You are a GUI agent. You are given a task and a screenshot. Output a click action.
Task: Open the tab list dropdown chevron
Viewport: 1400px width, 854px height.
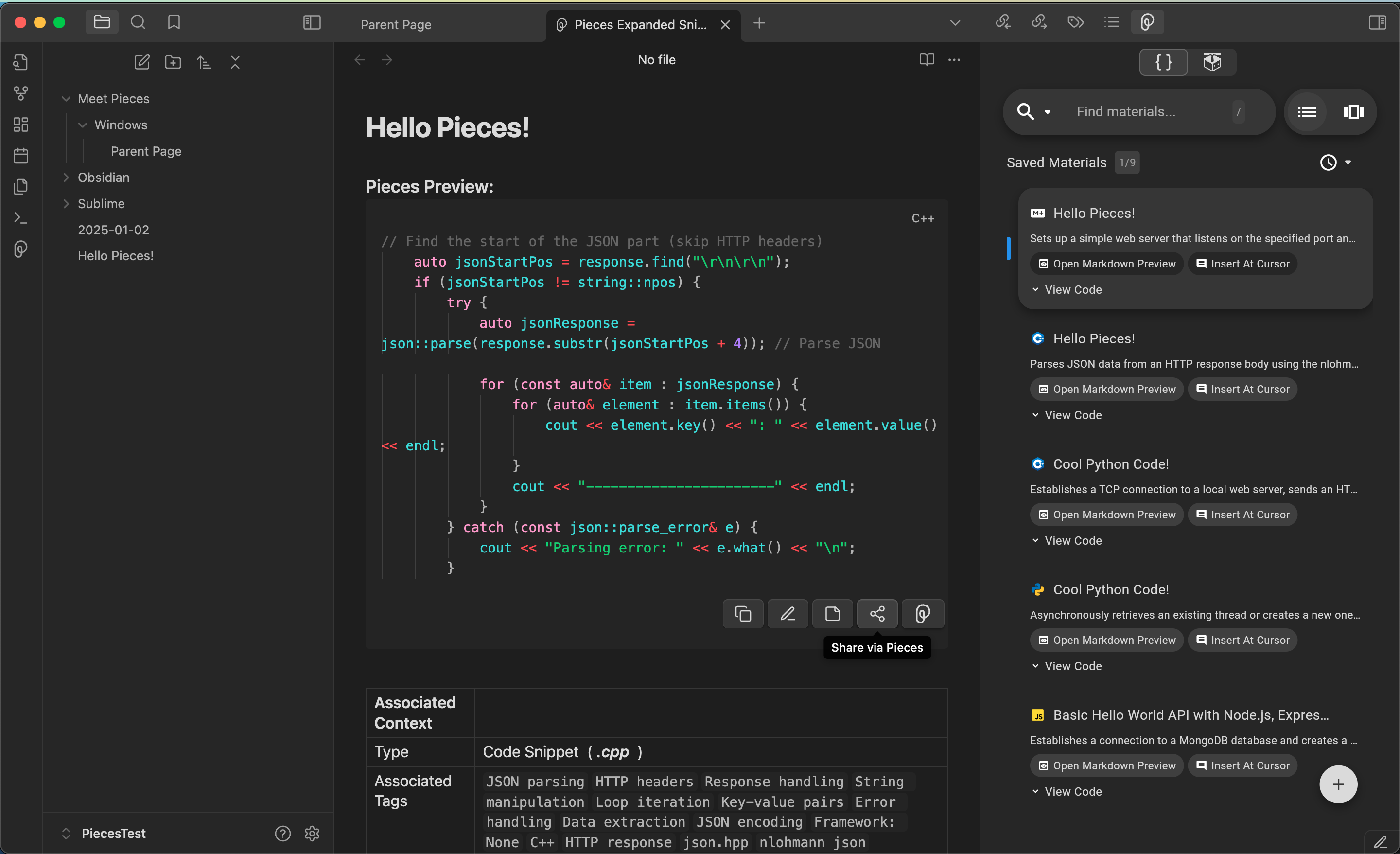tap(955, 23)
